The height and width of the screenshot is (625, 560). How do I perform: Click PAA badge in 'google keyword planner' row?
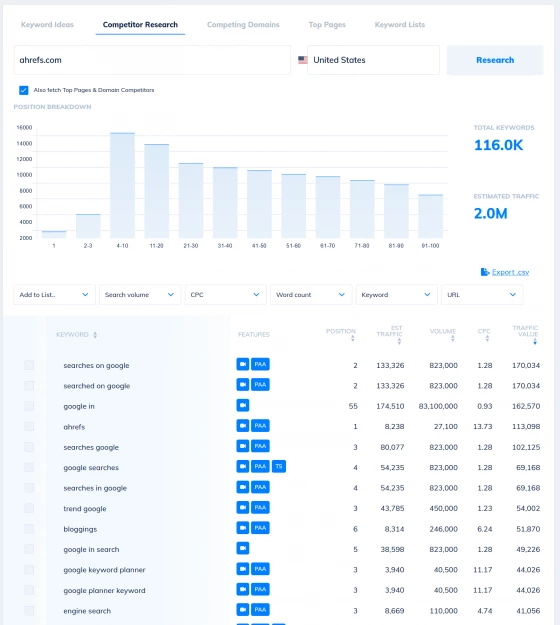click(x=260, y=569)
